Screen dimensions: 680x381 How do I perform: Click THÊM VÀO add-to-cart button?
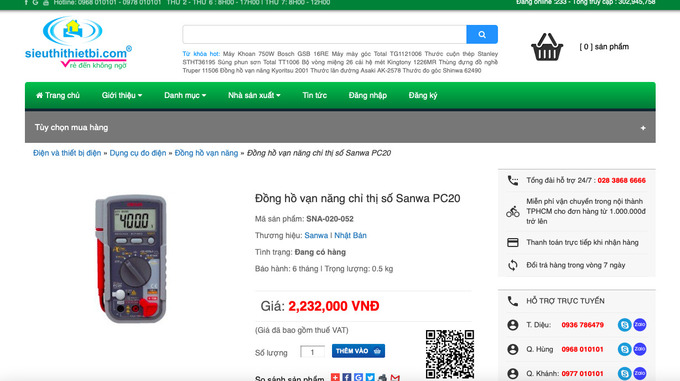point(358,351)
